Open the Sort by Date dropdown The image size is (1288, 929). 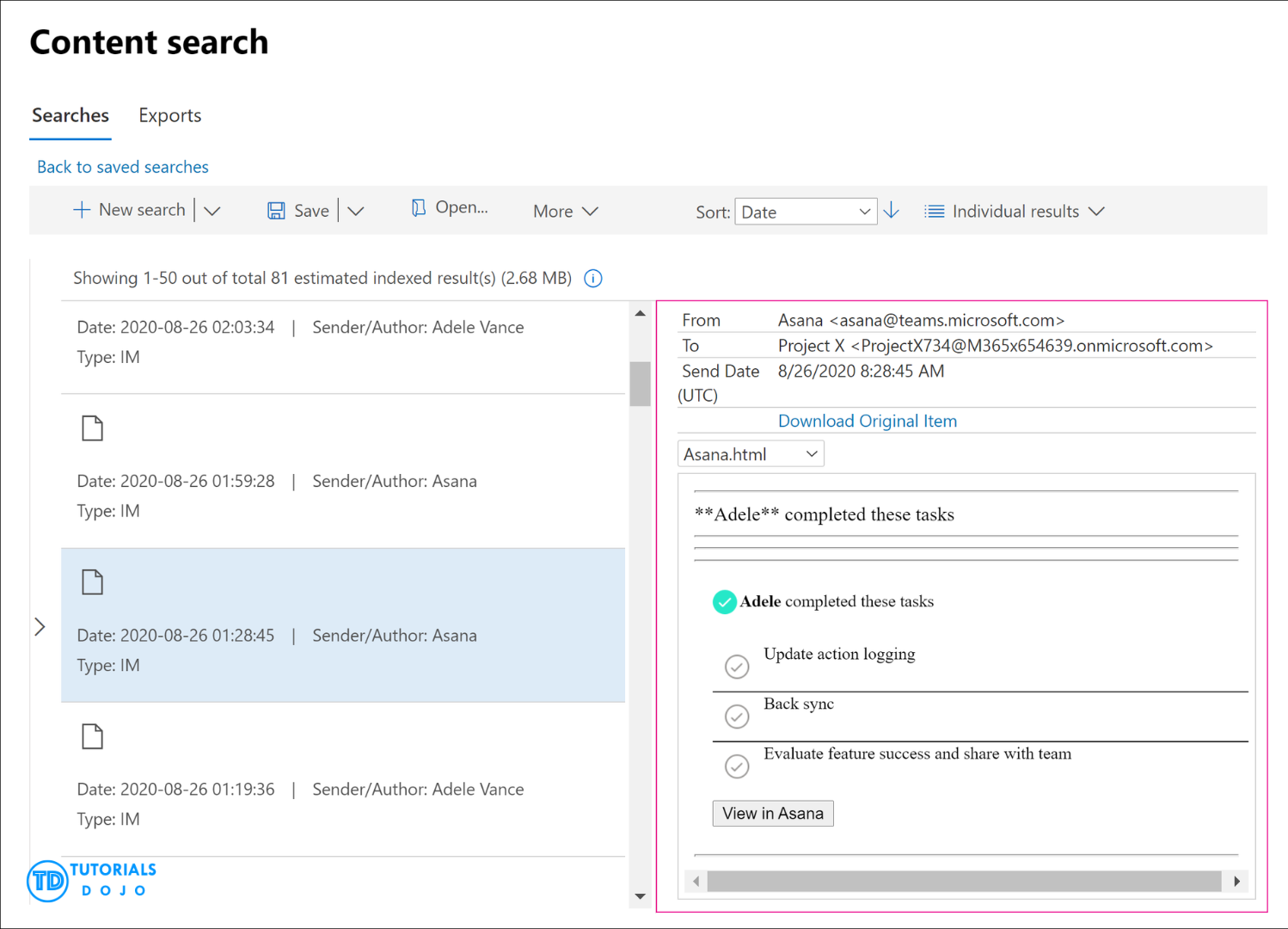tap(806, 212)
